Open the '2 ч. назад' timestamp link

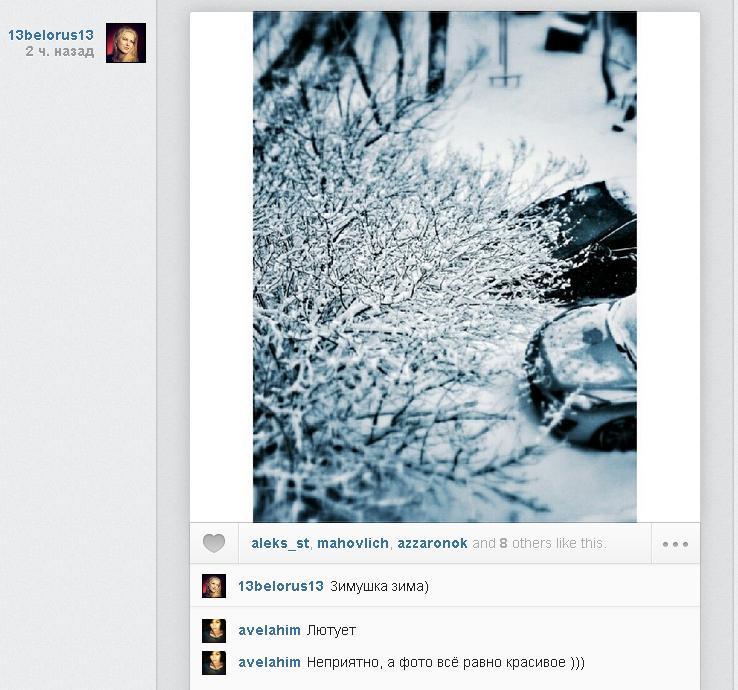coord(60,51)
